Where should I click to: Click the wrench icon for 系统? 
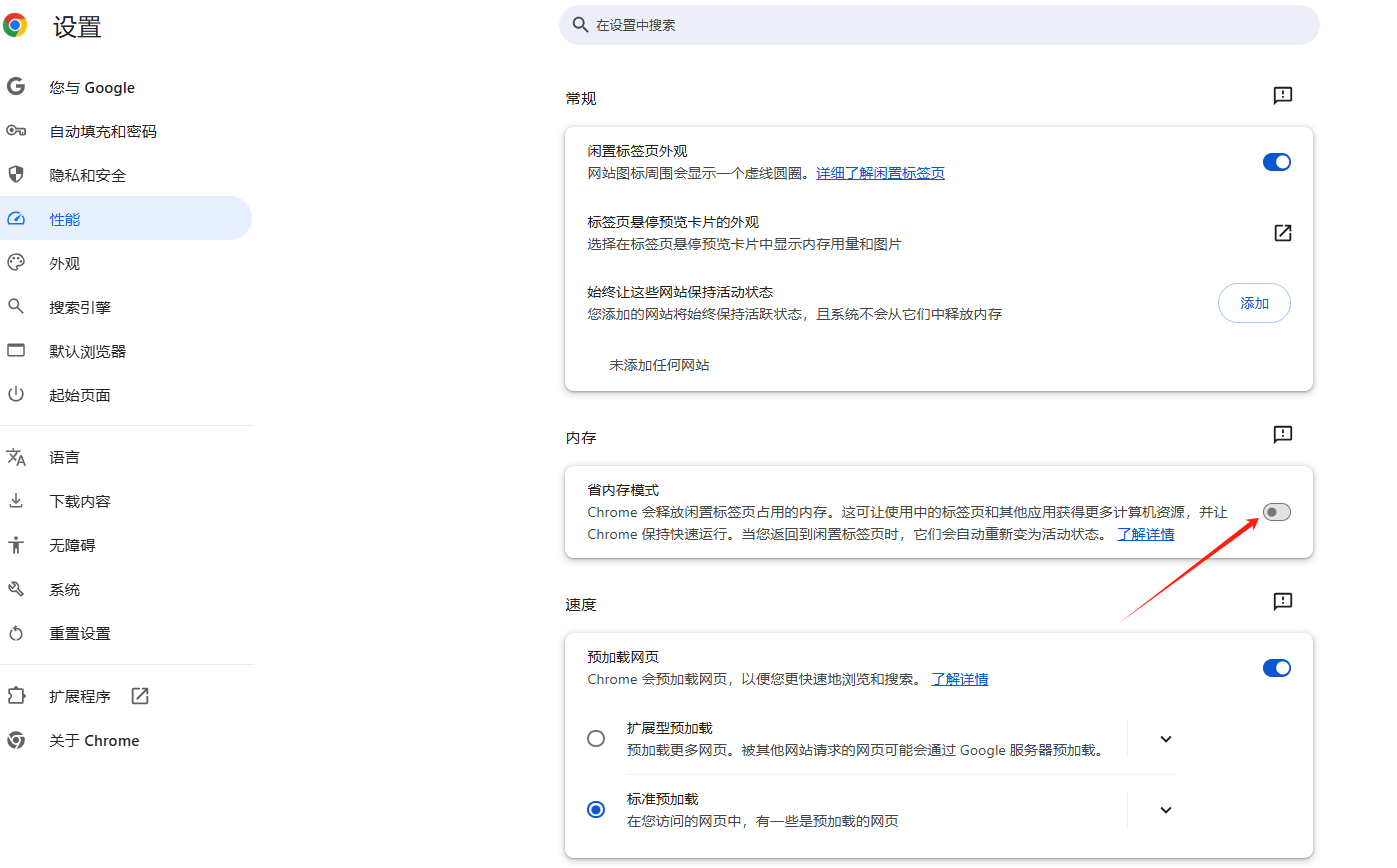tap(15, 589)
